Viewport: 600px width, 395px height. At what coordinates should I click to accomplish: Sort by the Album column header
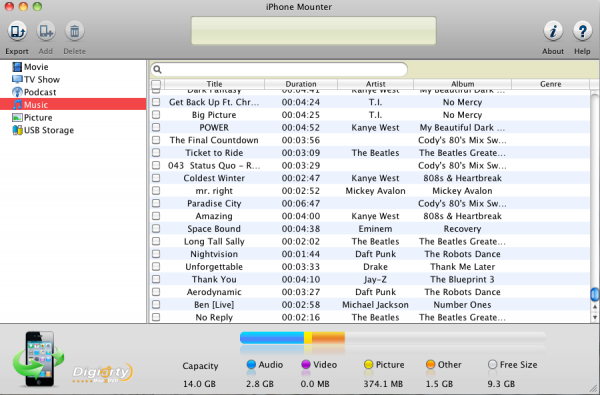click(462, 84)
